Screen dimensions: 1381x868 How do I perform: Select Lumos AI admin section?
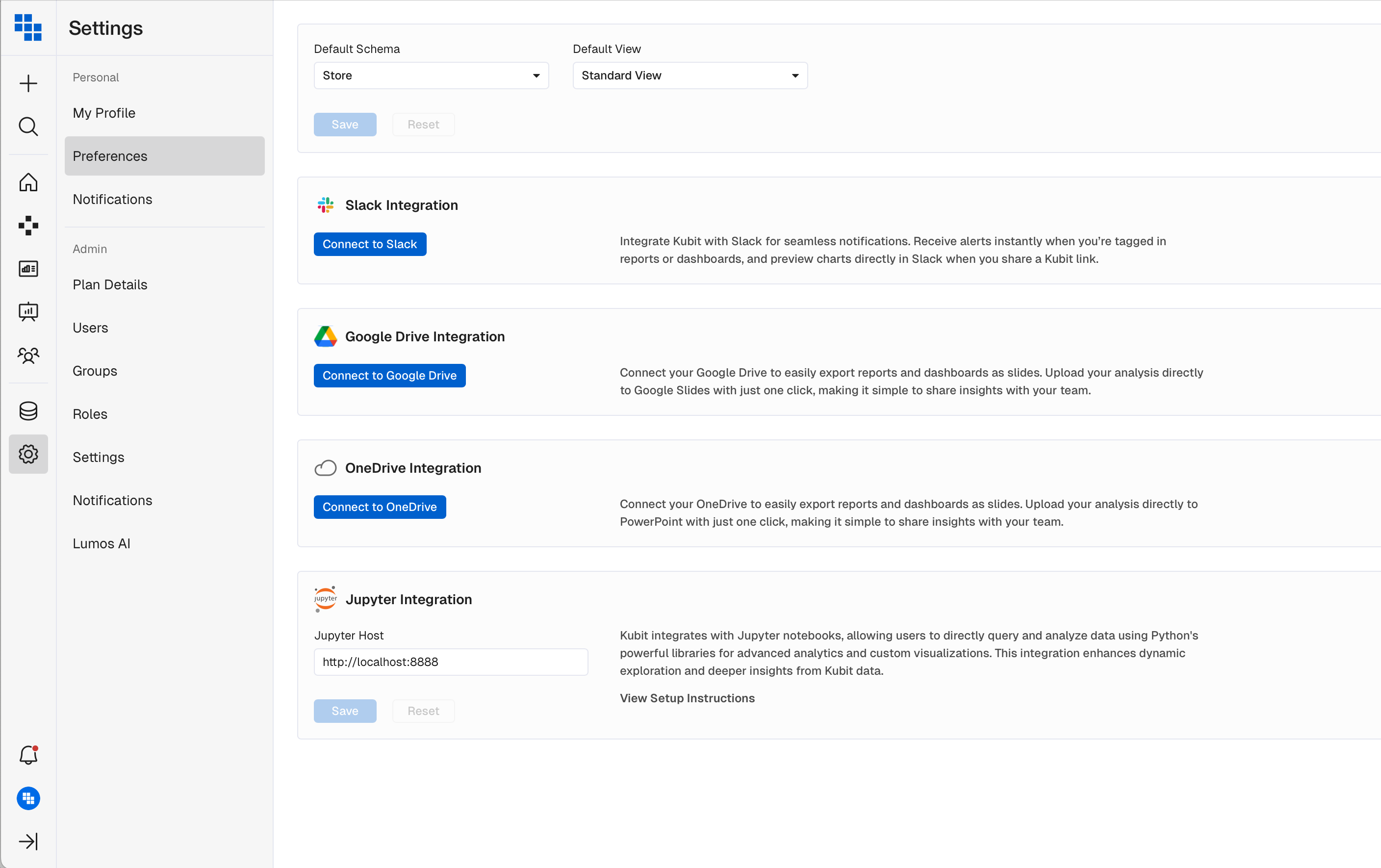[102, 543]
